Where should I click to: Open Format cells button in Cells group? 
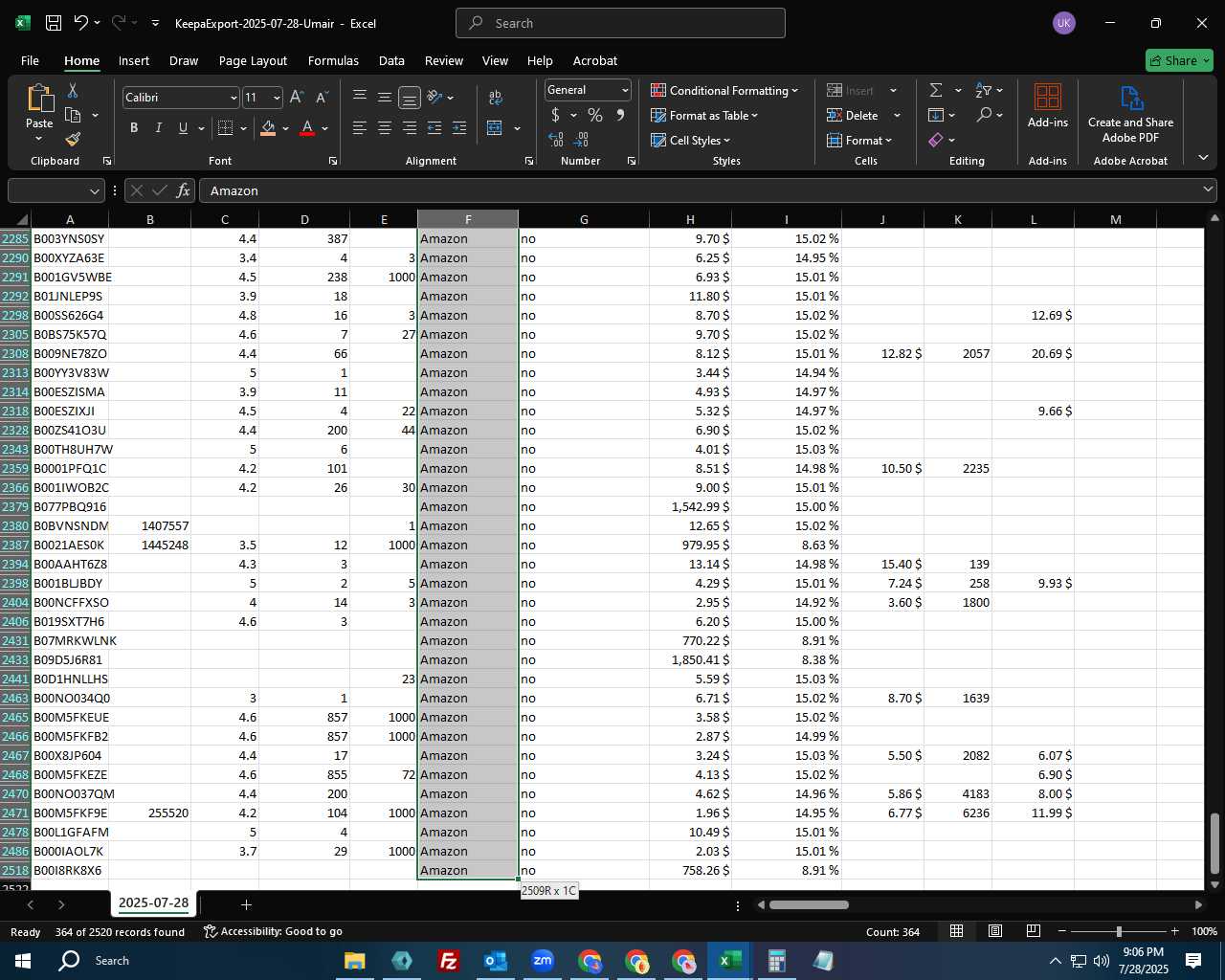click(859, 140)
